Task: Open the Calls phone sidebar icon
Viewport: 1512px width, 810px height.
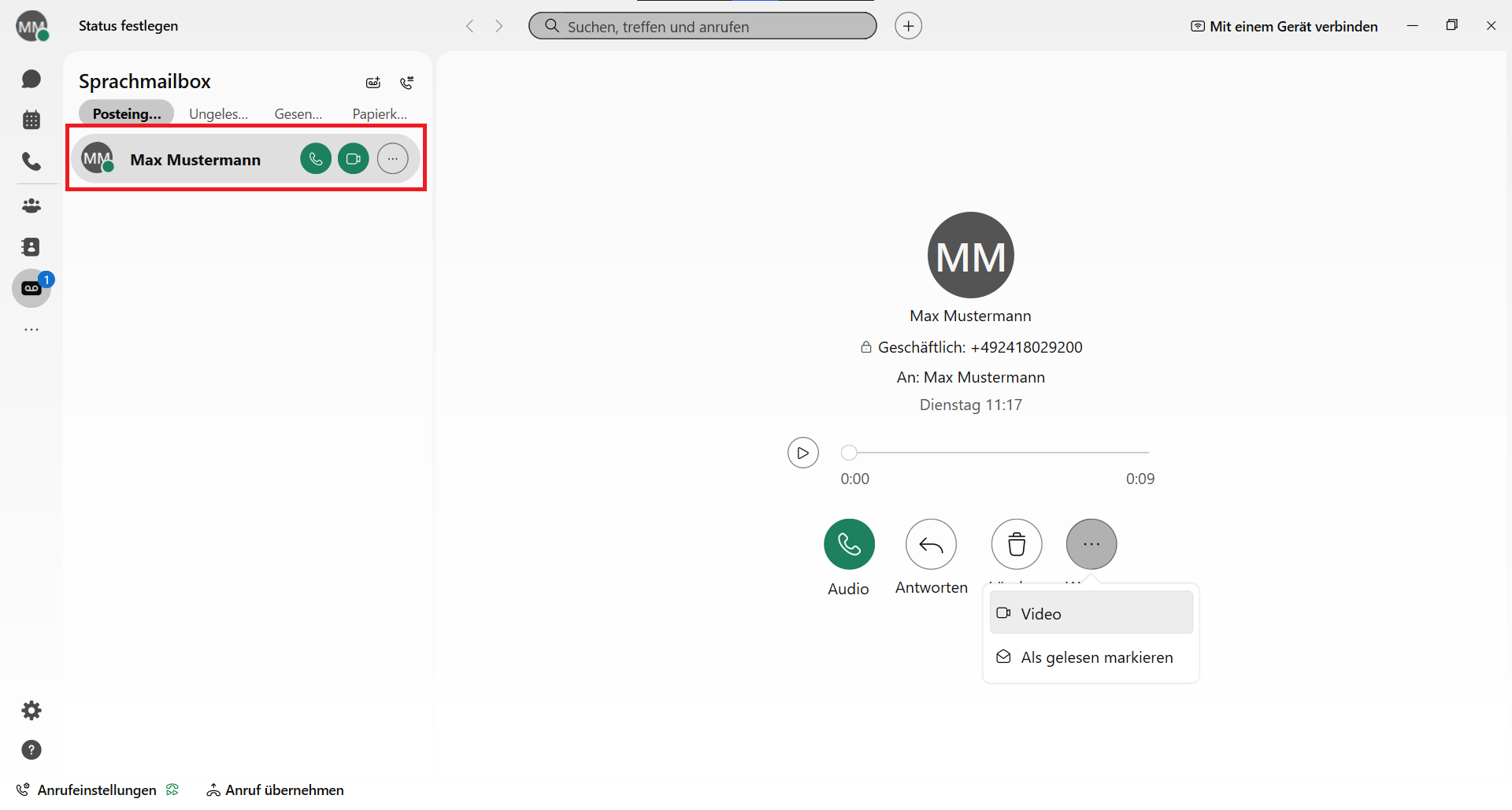Action: pos(31,161)
